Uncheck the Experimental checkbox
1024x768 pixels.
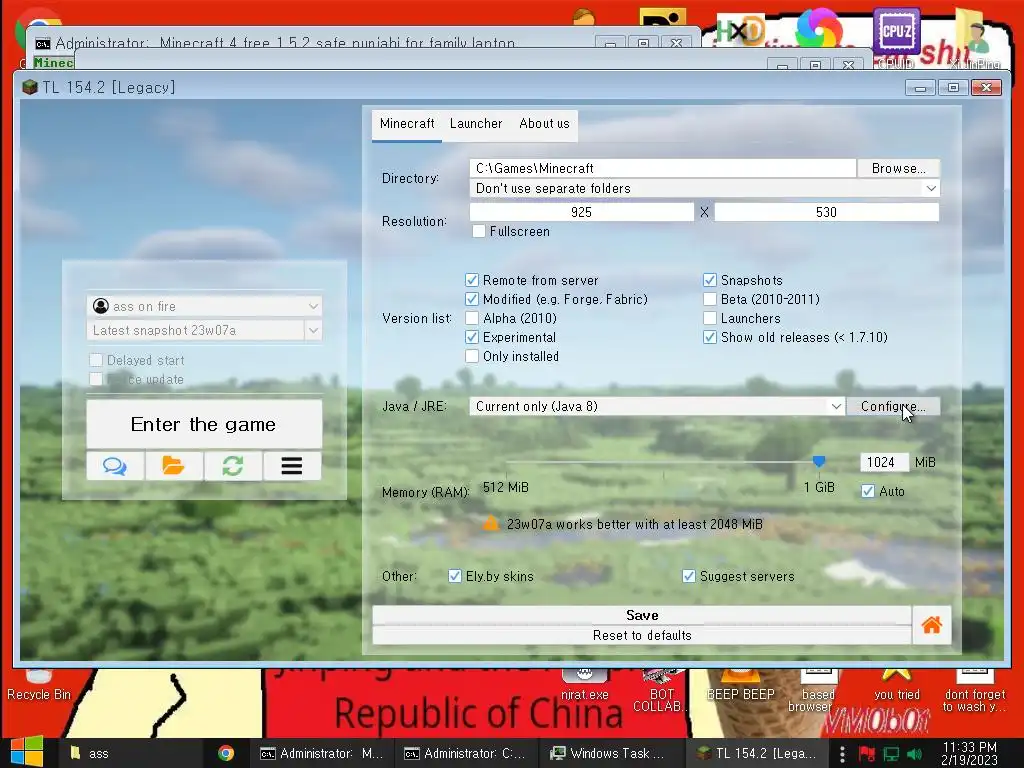472,337
